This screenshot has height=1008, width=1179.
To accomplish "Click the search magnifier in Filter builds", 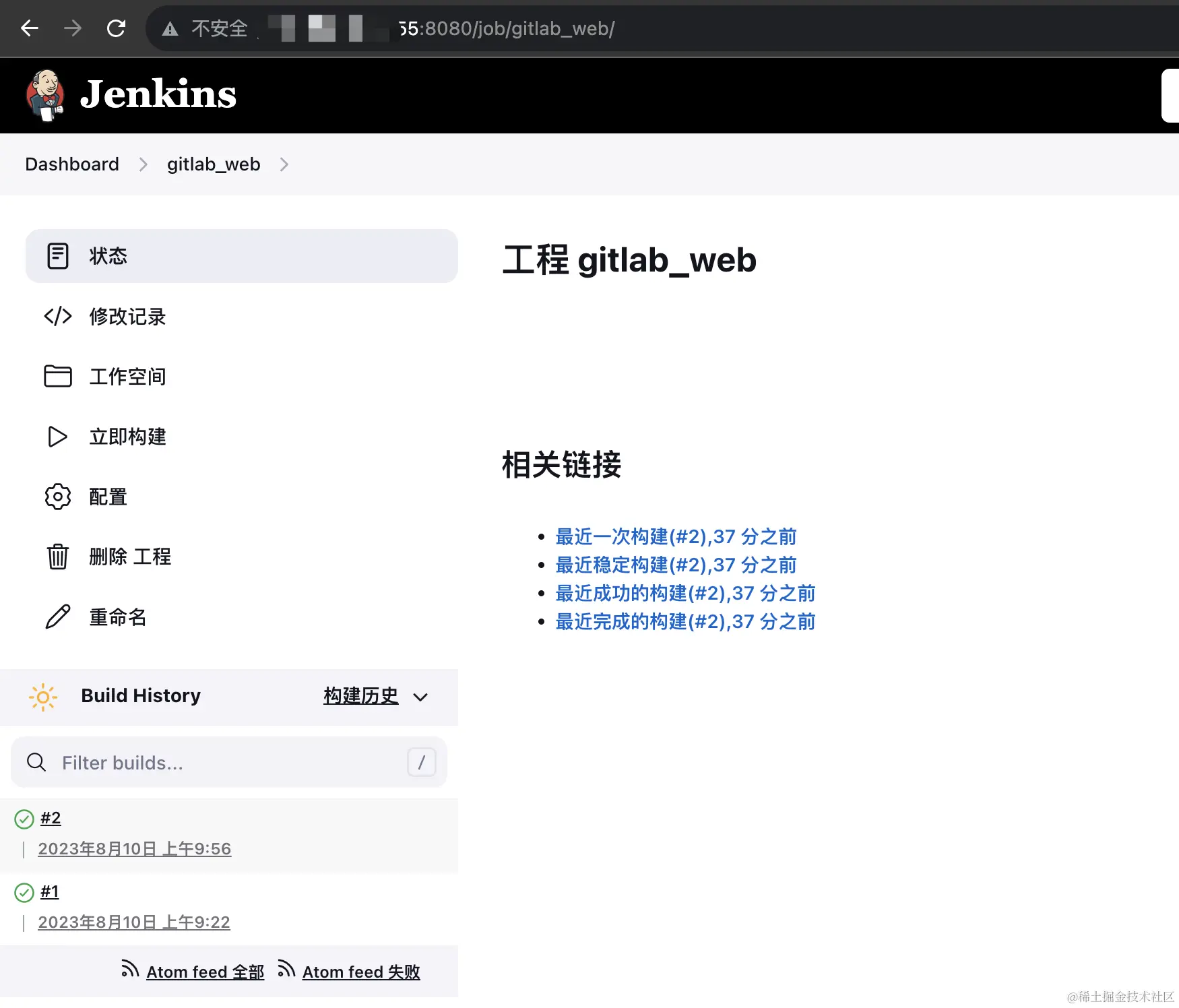I will 36,762.
